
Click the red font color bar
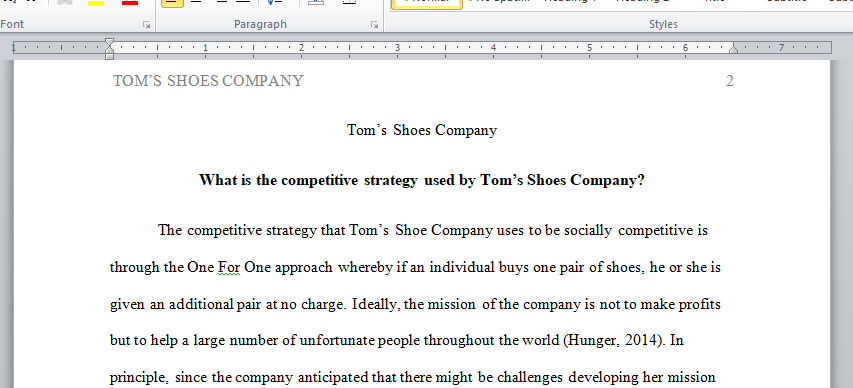pyautogui.click(x=129, y=3)
